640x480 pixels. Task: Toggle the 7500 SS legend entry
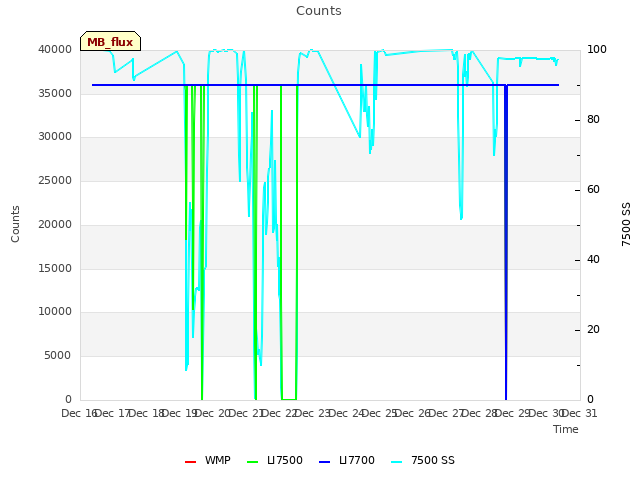[x=422, y=460]
